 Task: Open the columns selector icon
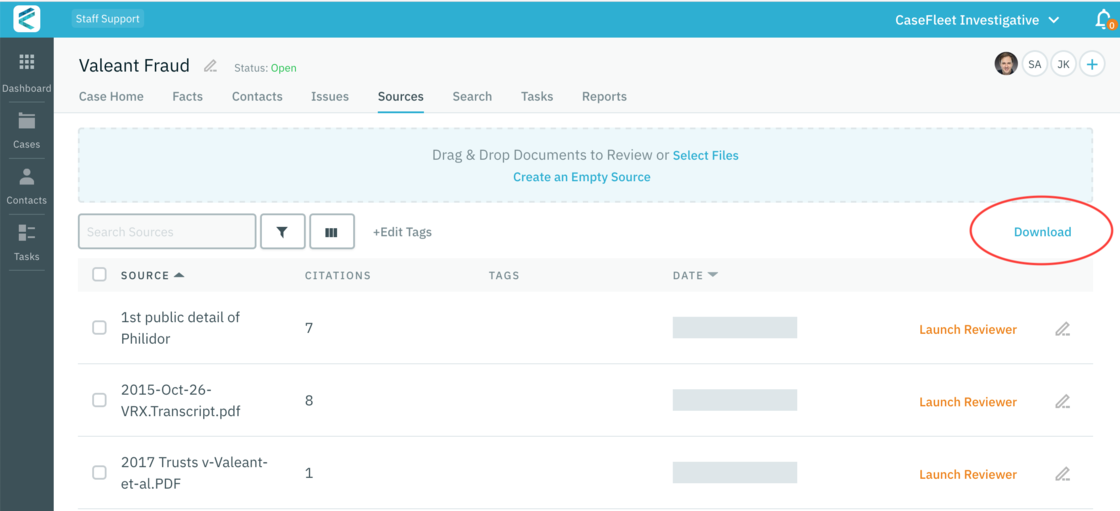click(x=331, y=232)
